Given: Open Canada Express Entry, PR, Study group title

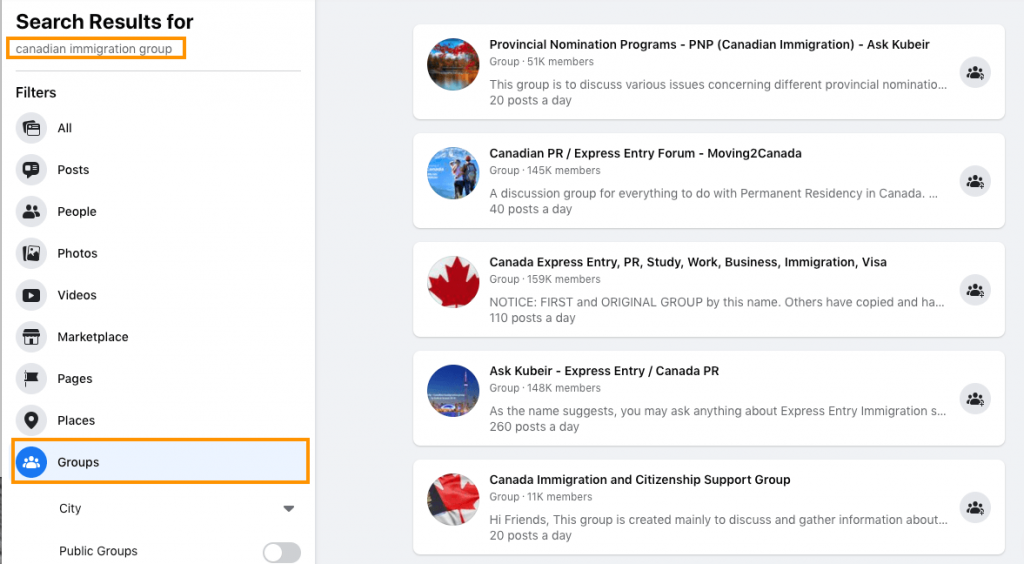Looking at the screenshot, I should coord(688,262).
